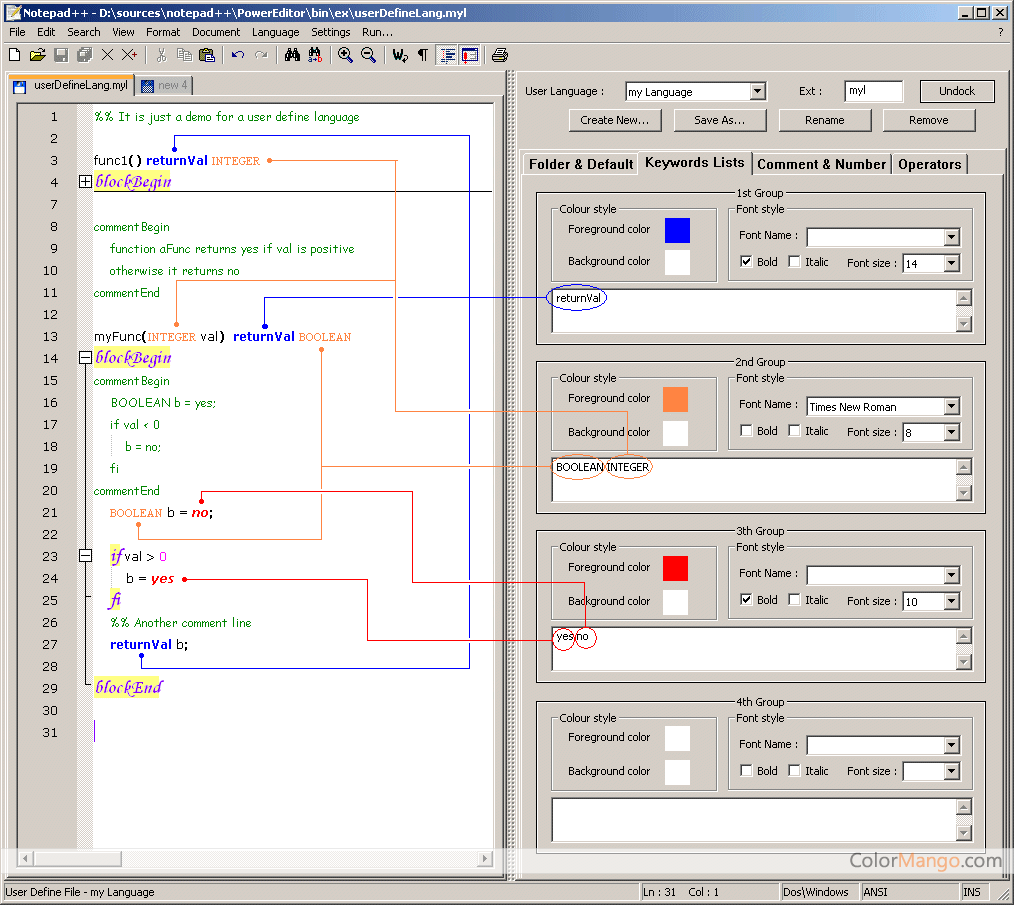1014x905 pixels.
Task: Click the Undock button
Action: coord(956,91)
